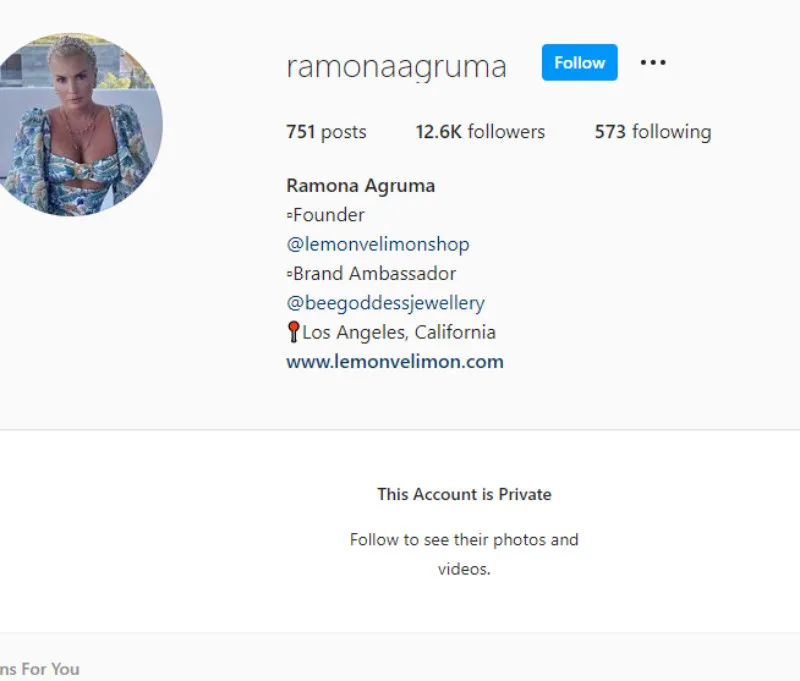Click the Brand Ambassador bio line
The image size is (800, 681).
coord(374,274)
